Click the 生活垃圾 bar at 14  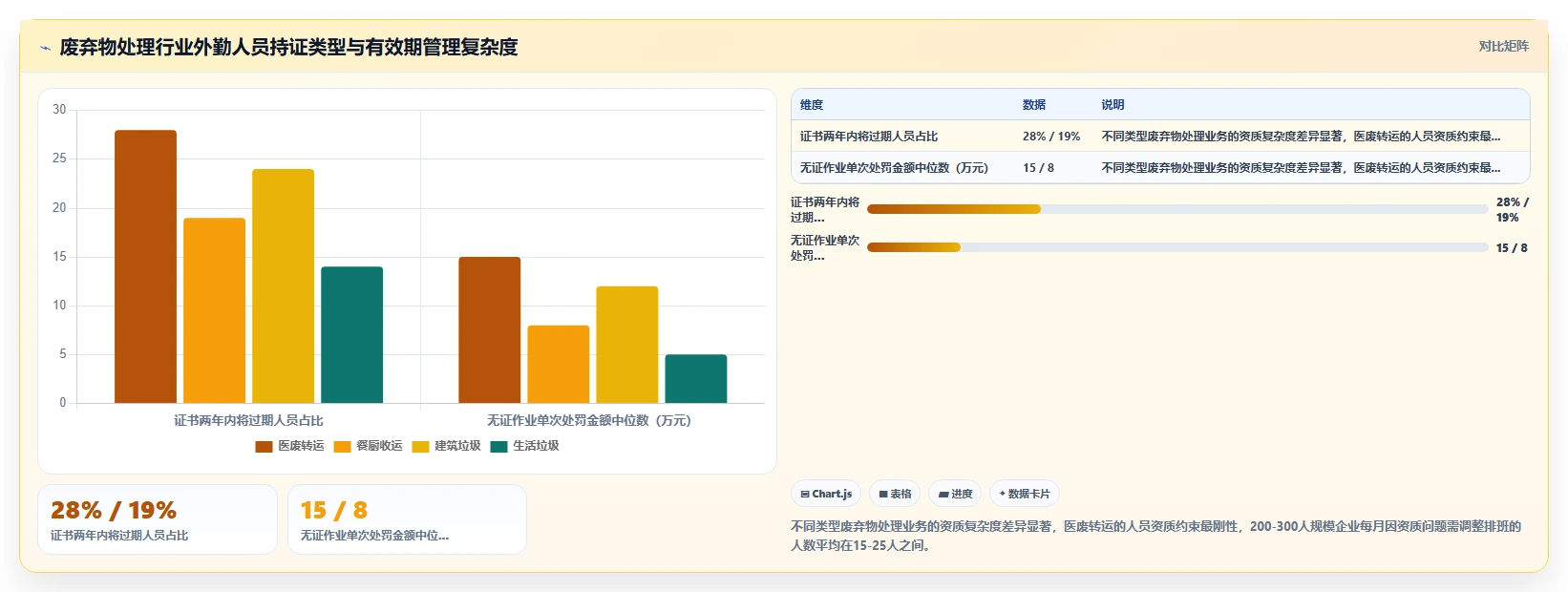(x=351, y=335)
